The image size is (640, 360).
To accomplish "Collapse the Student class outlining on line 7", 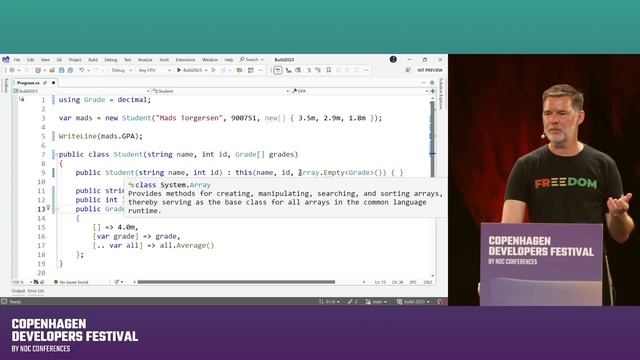I will (56, 155).
